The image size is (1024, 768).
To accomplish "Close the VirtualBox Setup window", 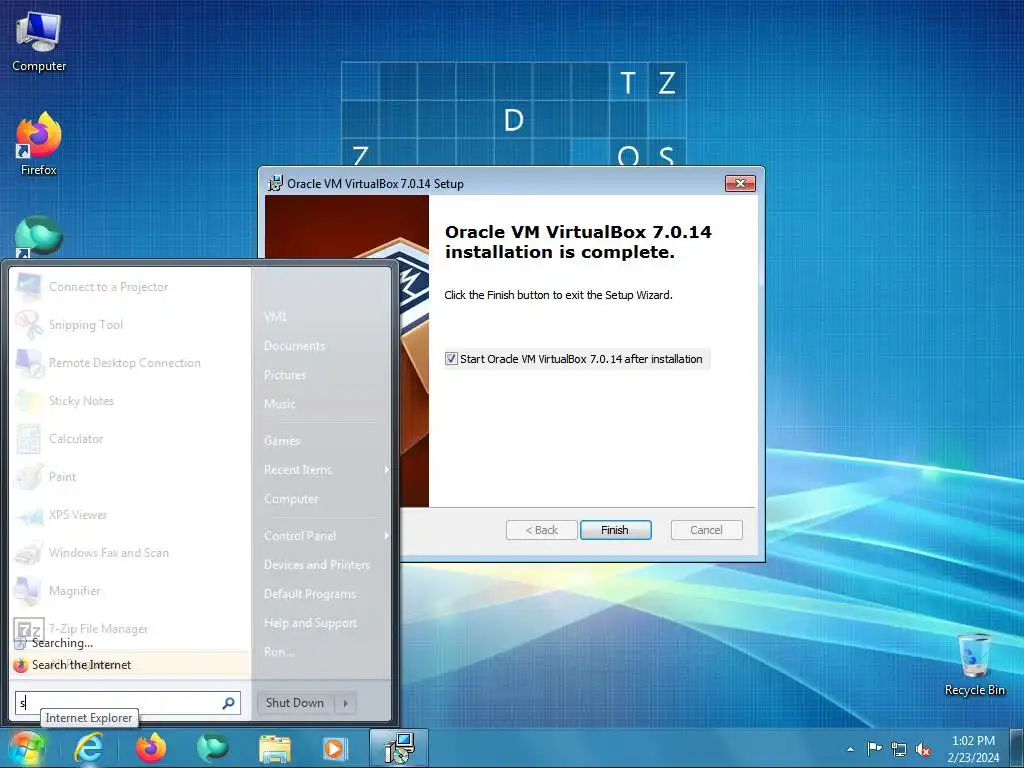I will pos(740,184).
